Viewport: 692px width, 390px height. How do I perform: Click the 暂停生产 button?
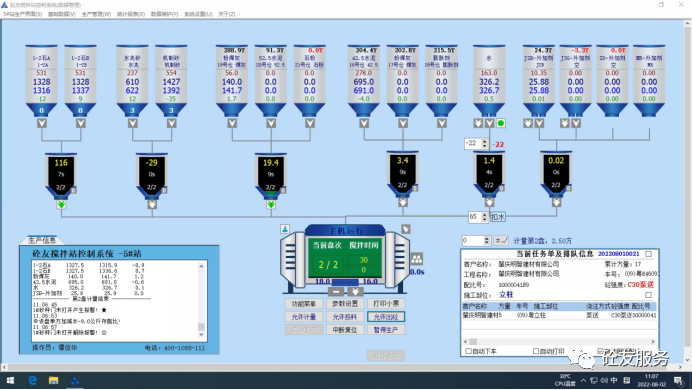click(x=386, y=330)
